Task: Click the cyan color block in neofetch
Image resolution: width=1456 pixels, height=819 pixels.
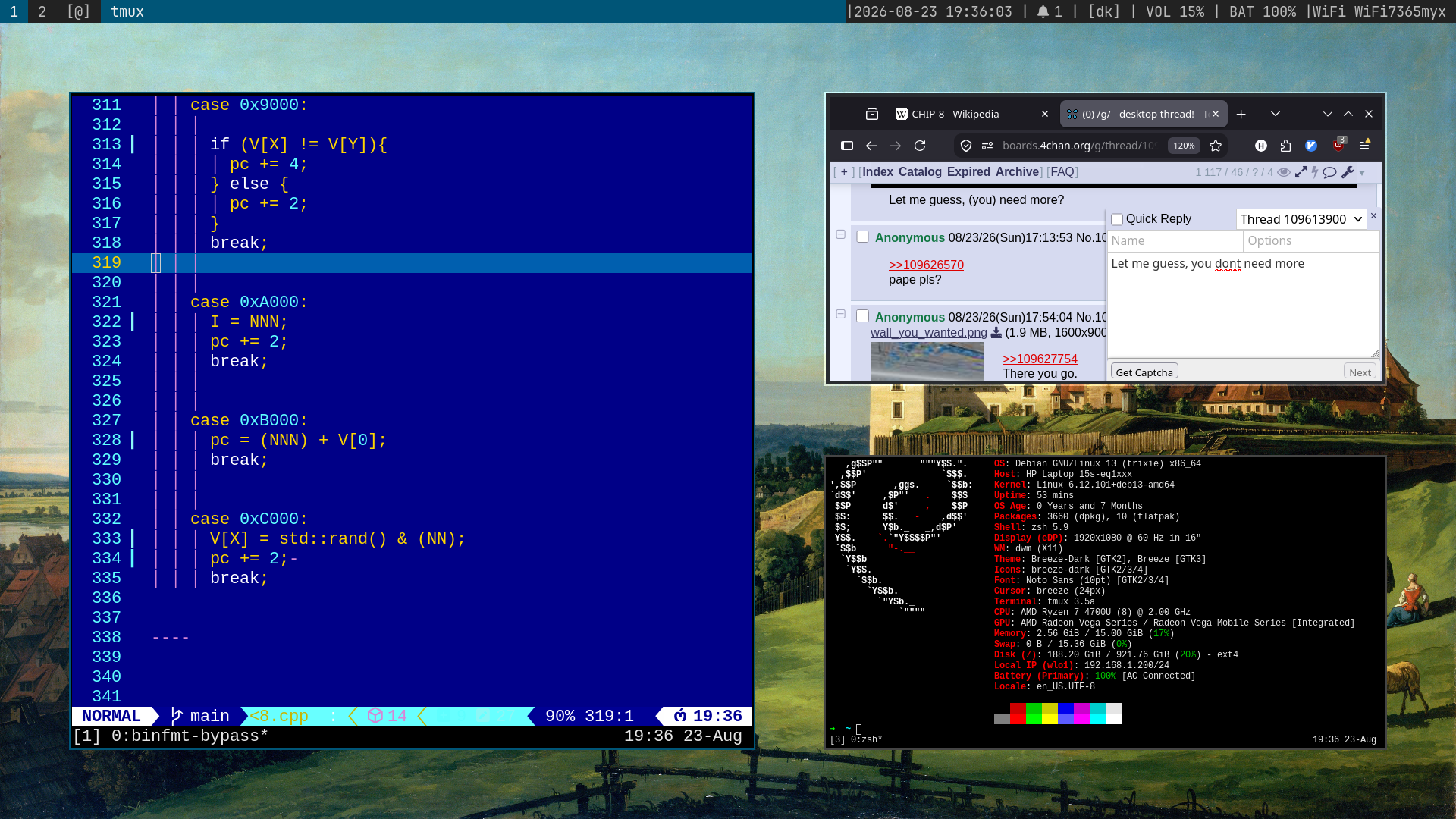Action: pos(1097,714)
